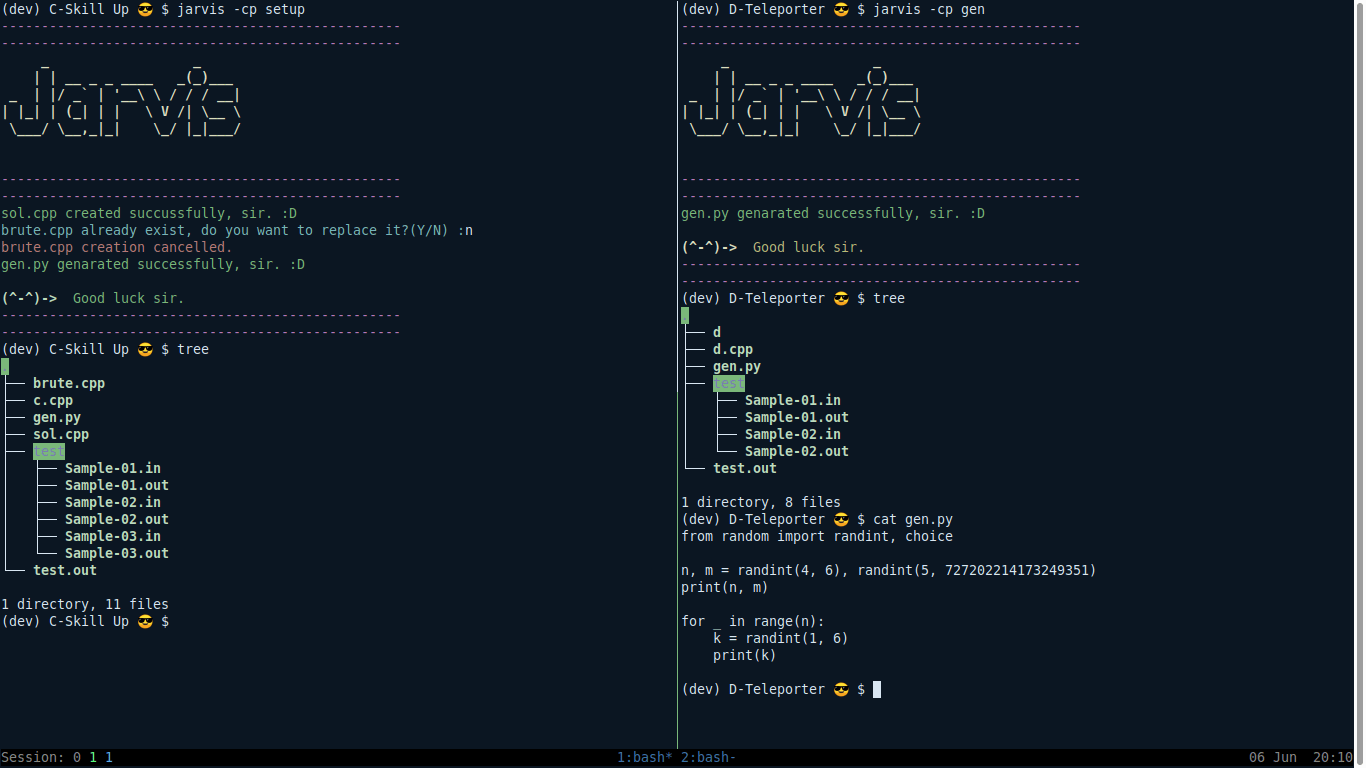Viewport: 1366px width, 768px height.
Task: Click the '06 Jun' date in status bar
Action: coord(1273,757)
